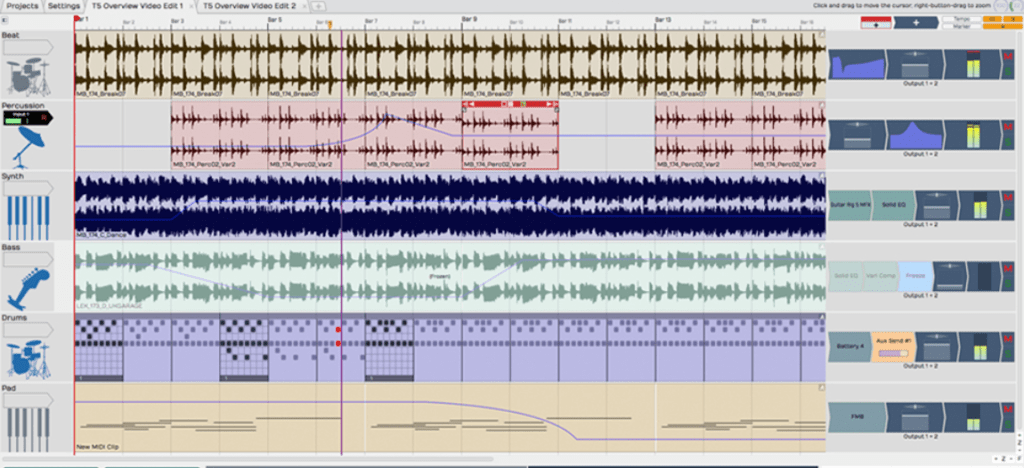Click the Beat track volume and pan fader
The image size is (1024, 468).
pyautogui.click(x=915, y=64)
